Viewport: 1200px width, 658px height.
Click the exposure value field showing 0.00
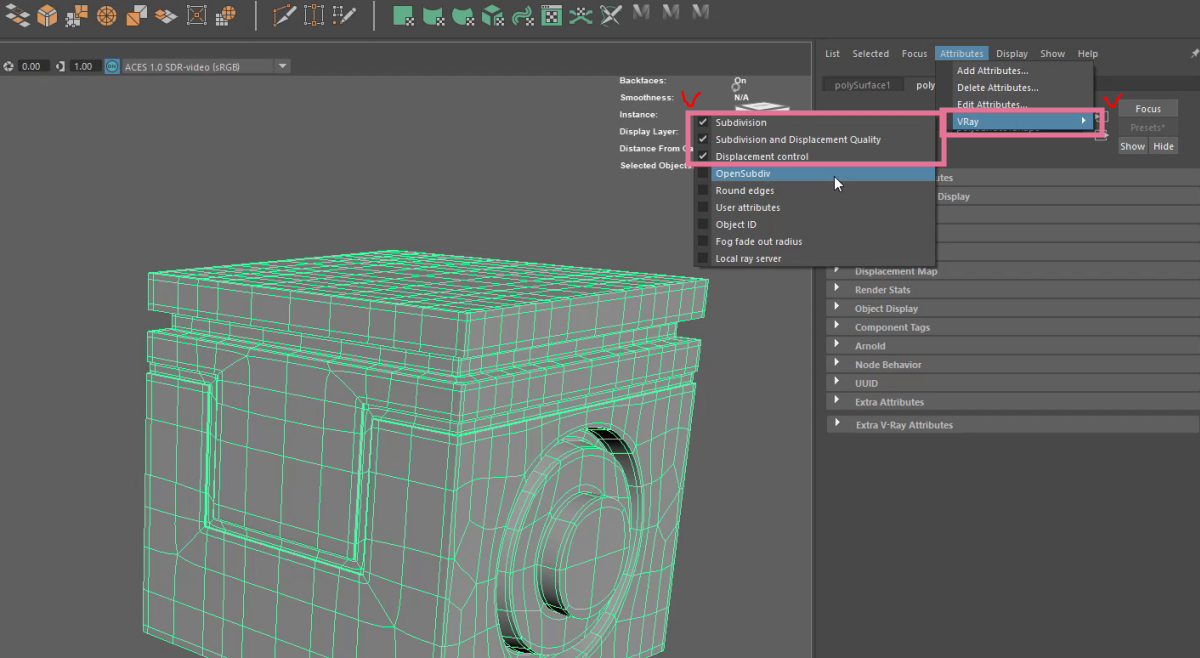point(31,66)
